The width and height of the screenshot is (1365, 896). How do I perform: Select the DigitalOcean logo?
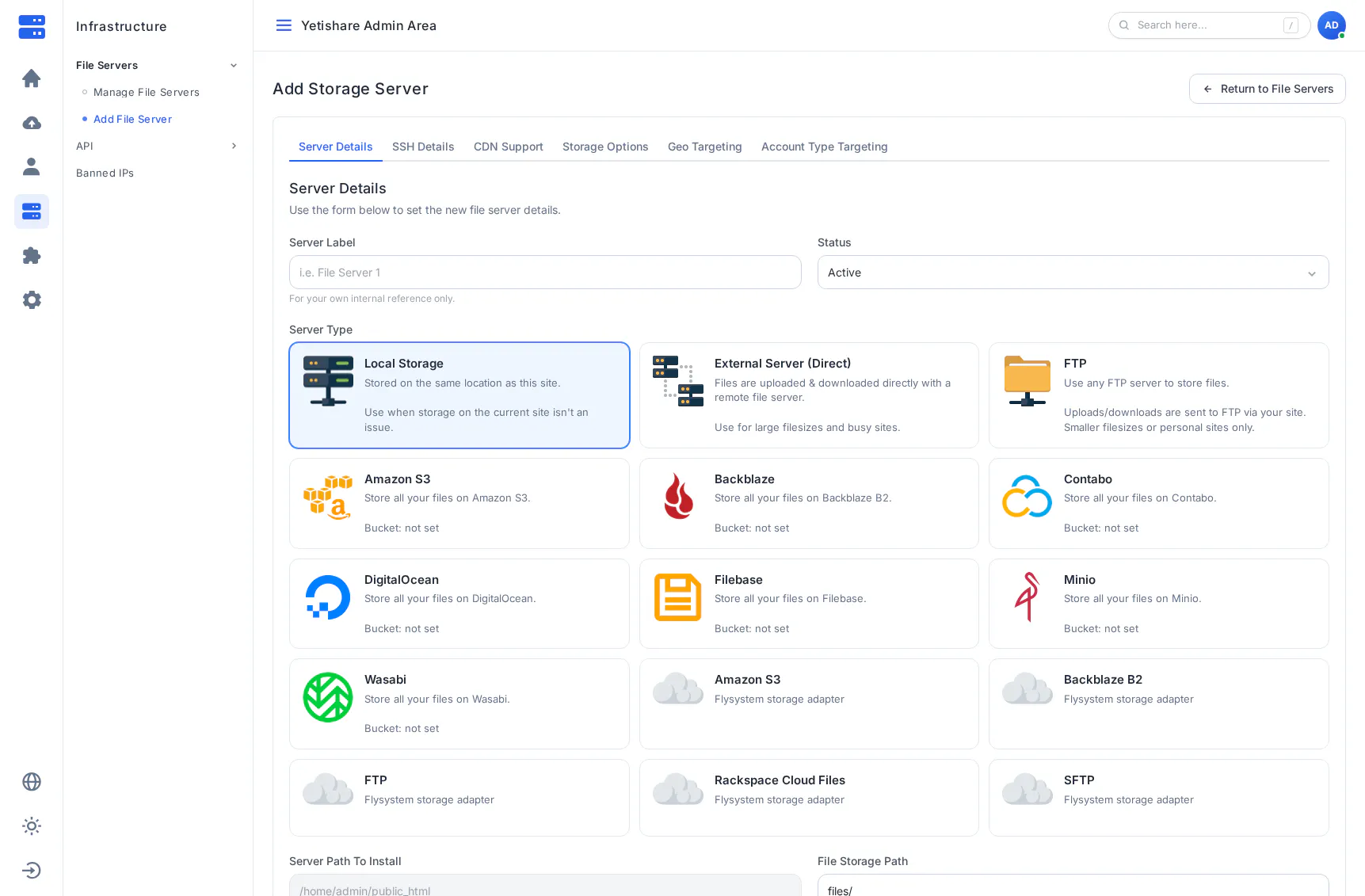tap(328, 597)
